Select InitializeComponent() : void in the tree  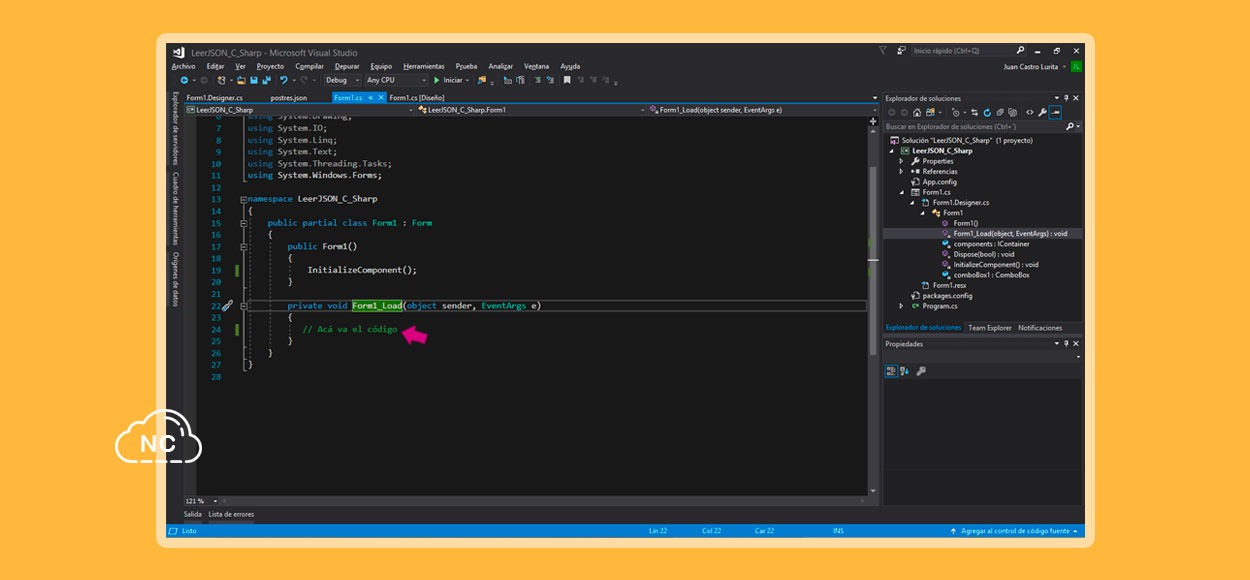996,265
